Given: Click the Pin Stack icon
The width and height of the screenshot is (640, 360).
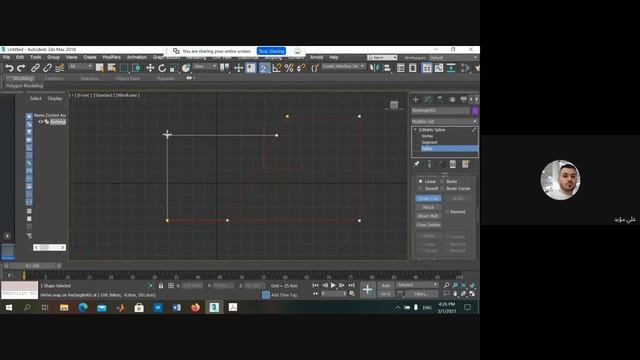Looking at the screenshot, I should pyautogui.click(x=416, y=164).
